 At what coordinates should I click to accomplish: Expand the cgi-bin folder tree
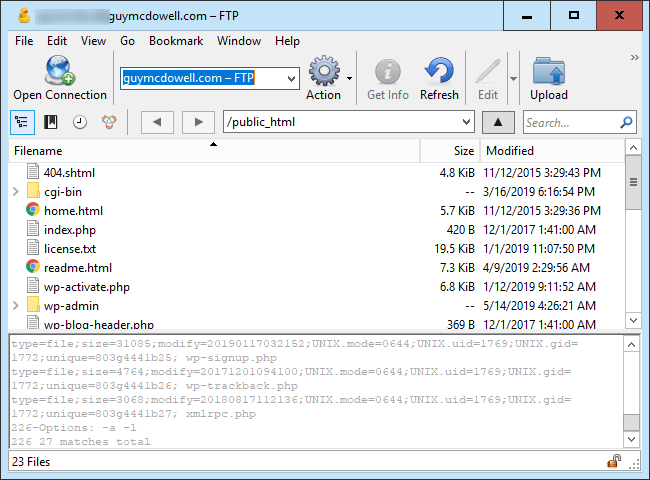click(16, 192)
